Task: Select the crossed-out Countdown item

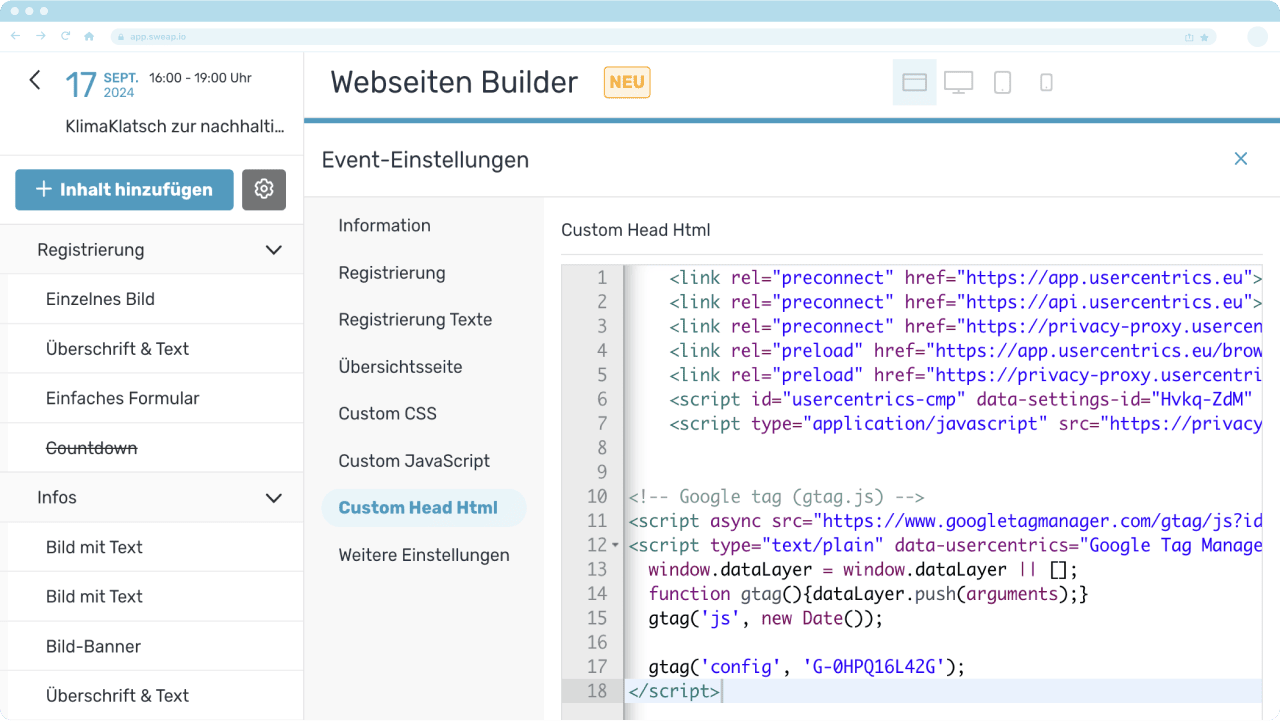Action: (92, 448)
